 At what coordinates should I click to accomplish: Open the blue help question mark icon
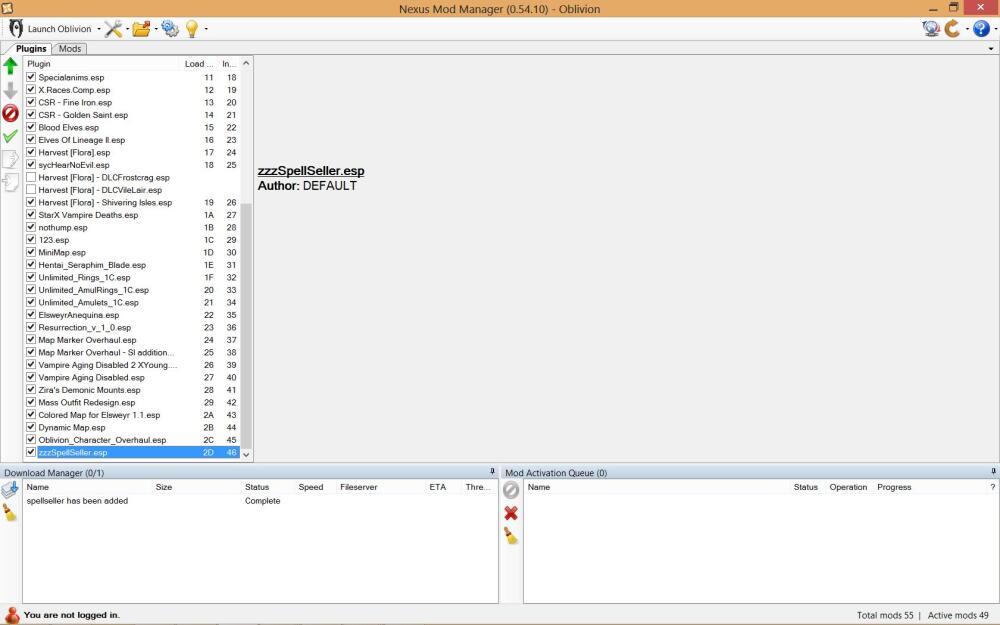(982, 29)
